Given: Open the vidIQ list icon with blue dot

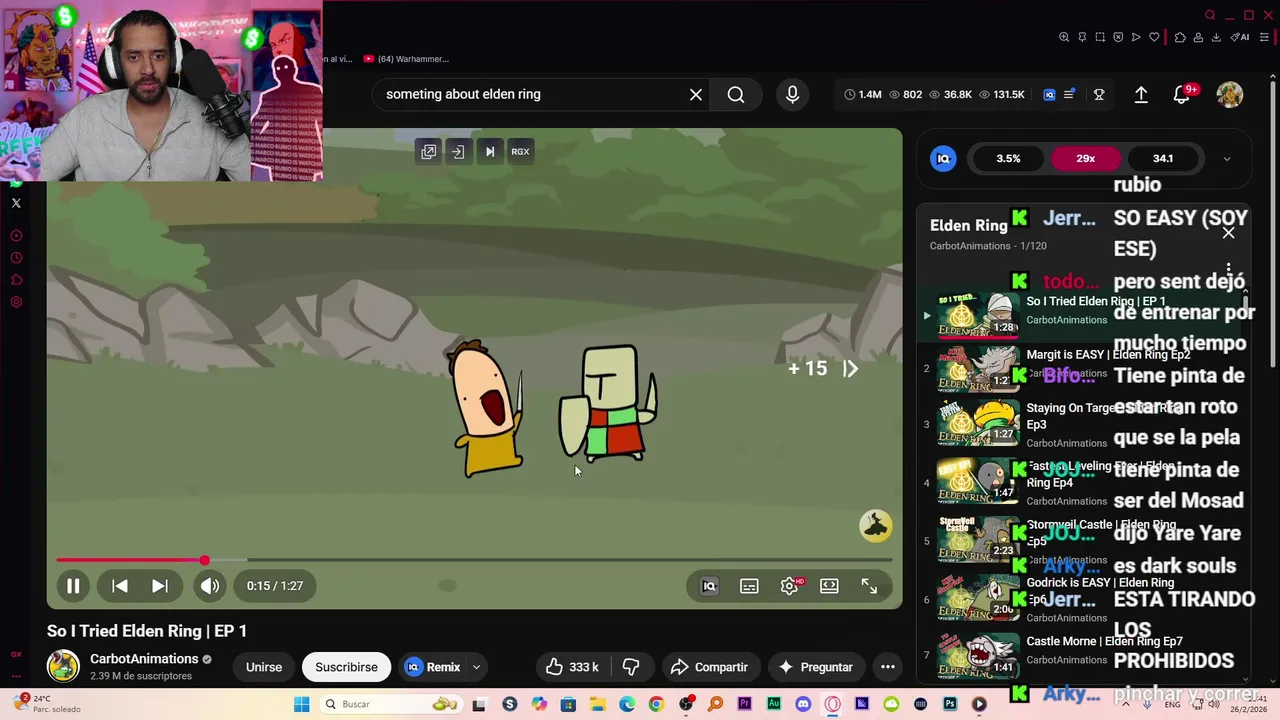Looking at the screenshot, I should pos(1070,94).
